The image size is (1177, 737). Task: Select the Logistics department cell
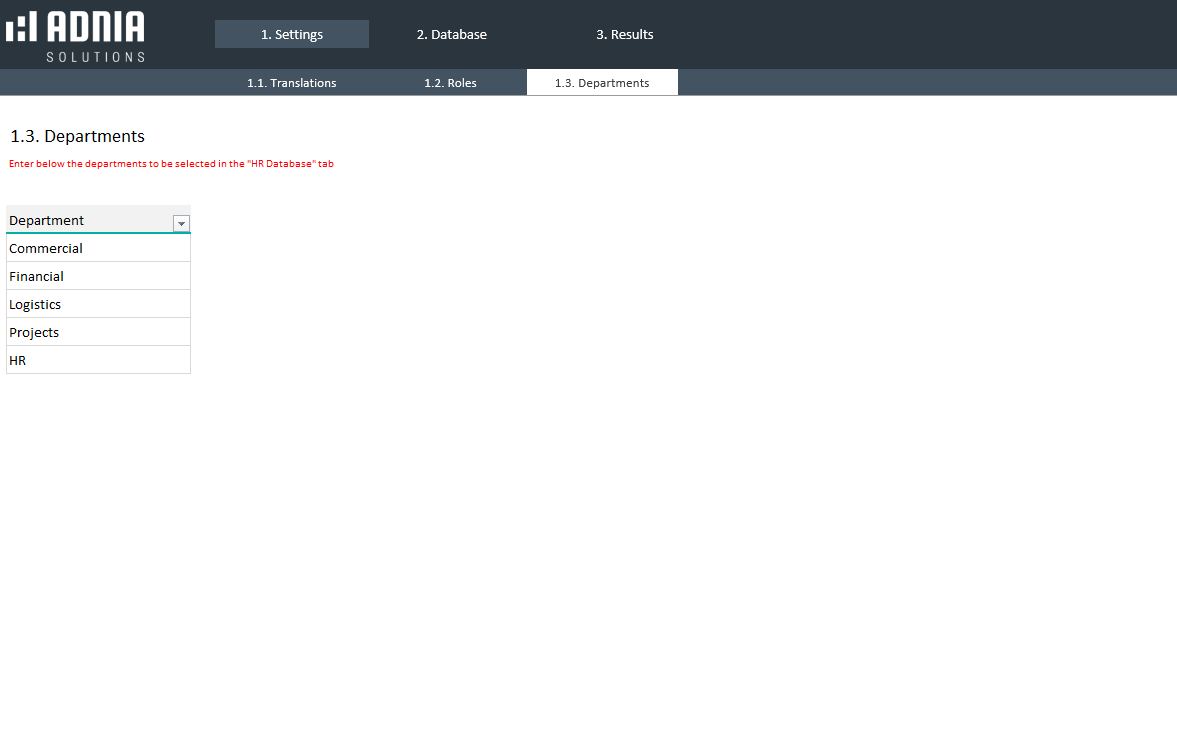click(x=98, y=304)
